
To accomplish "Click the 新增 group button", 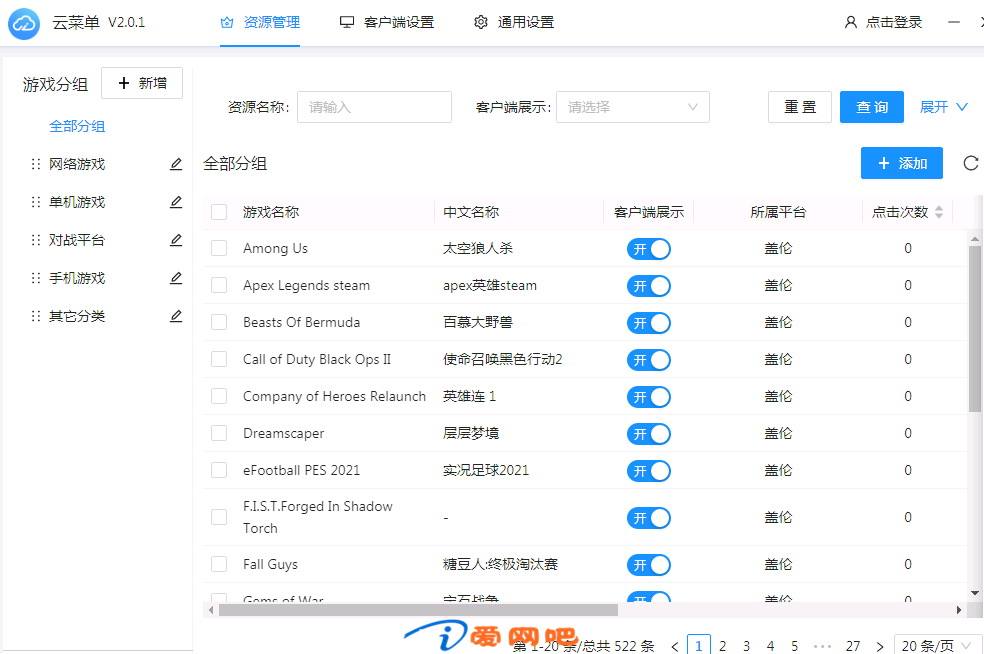I will point(142,83).
